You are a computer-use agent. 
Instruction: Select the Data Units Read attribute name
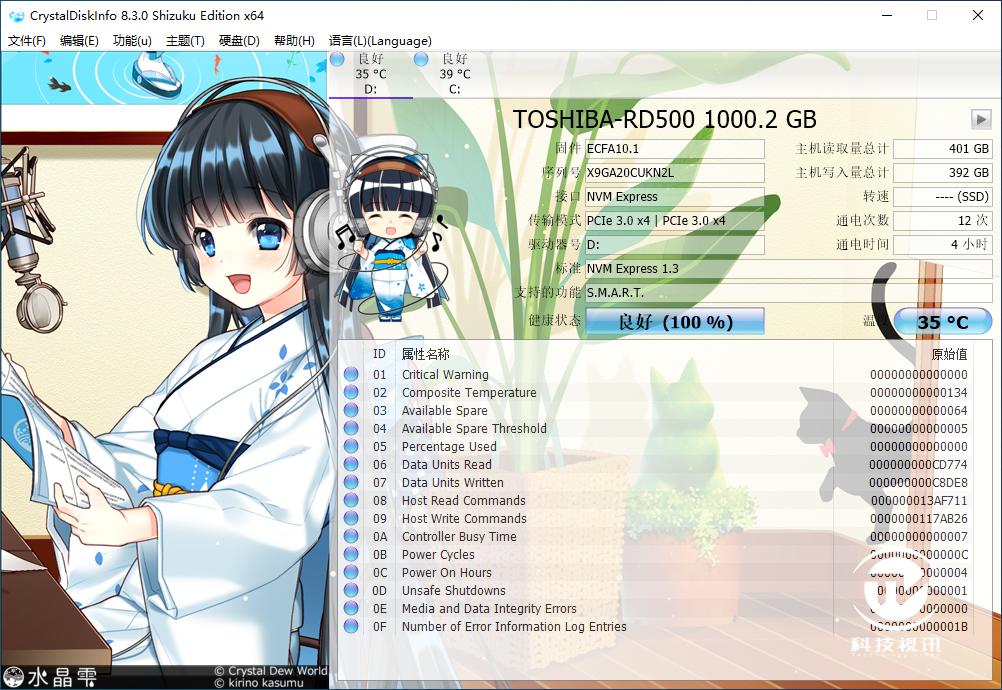(447, 464)
